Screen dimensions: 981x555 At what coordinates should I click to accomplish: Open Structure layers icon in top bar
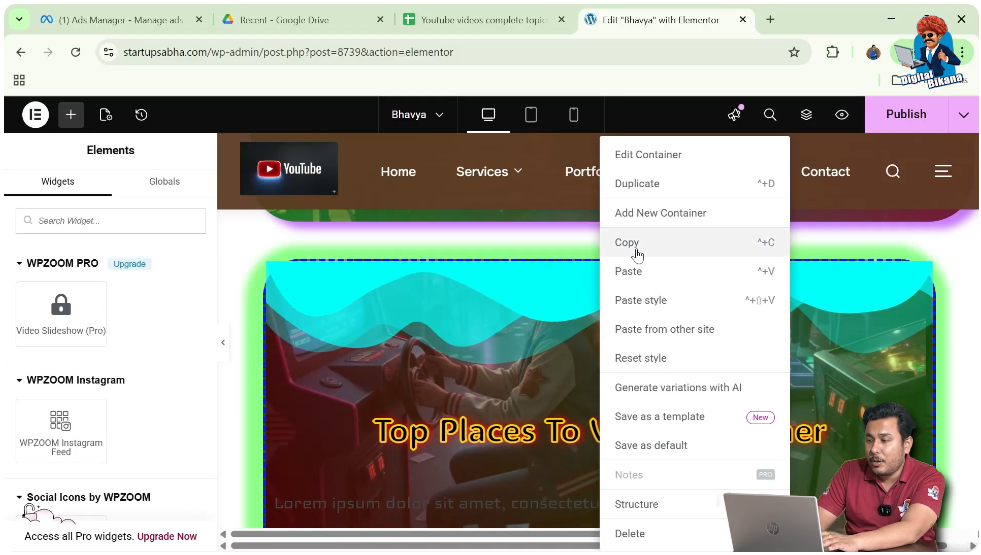tap(806, 115)
